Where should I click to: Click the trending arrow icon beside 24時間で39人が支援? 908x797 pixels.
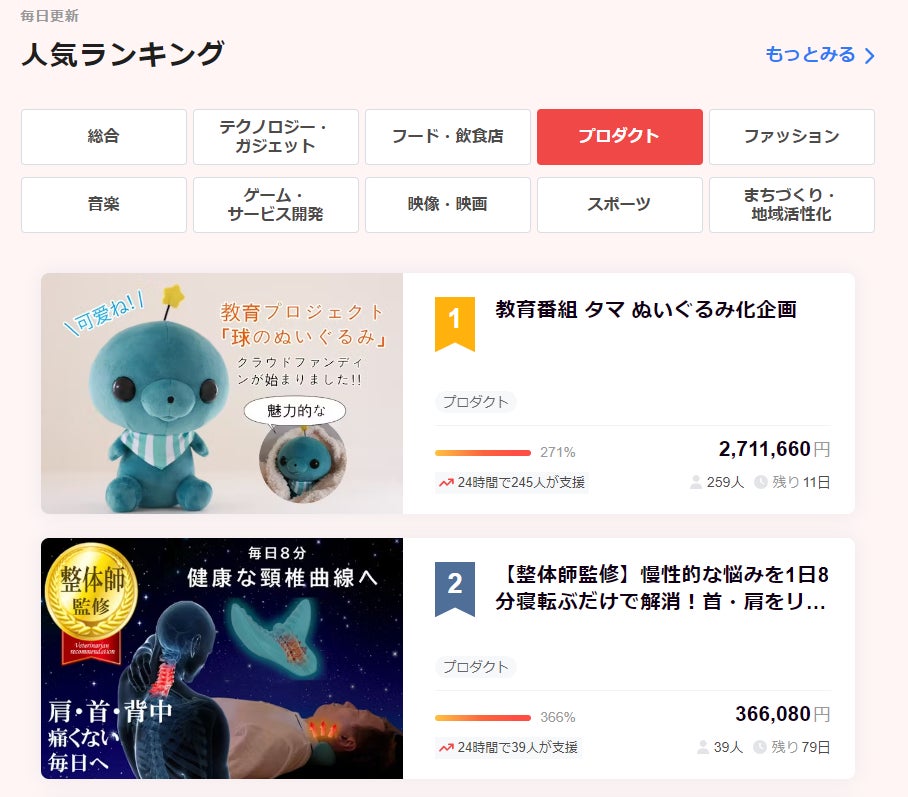coord(446,748)
